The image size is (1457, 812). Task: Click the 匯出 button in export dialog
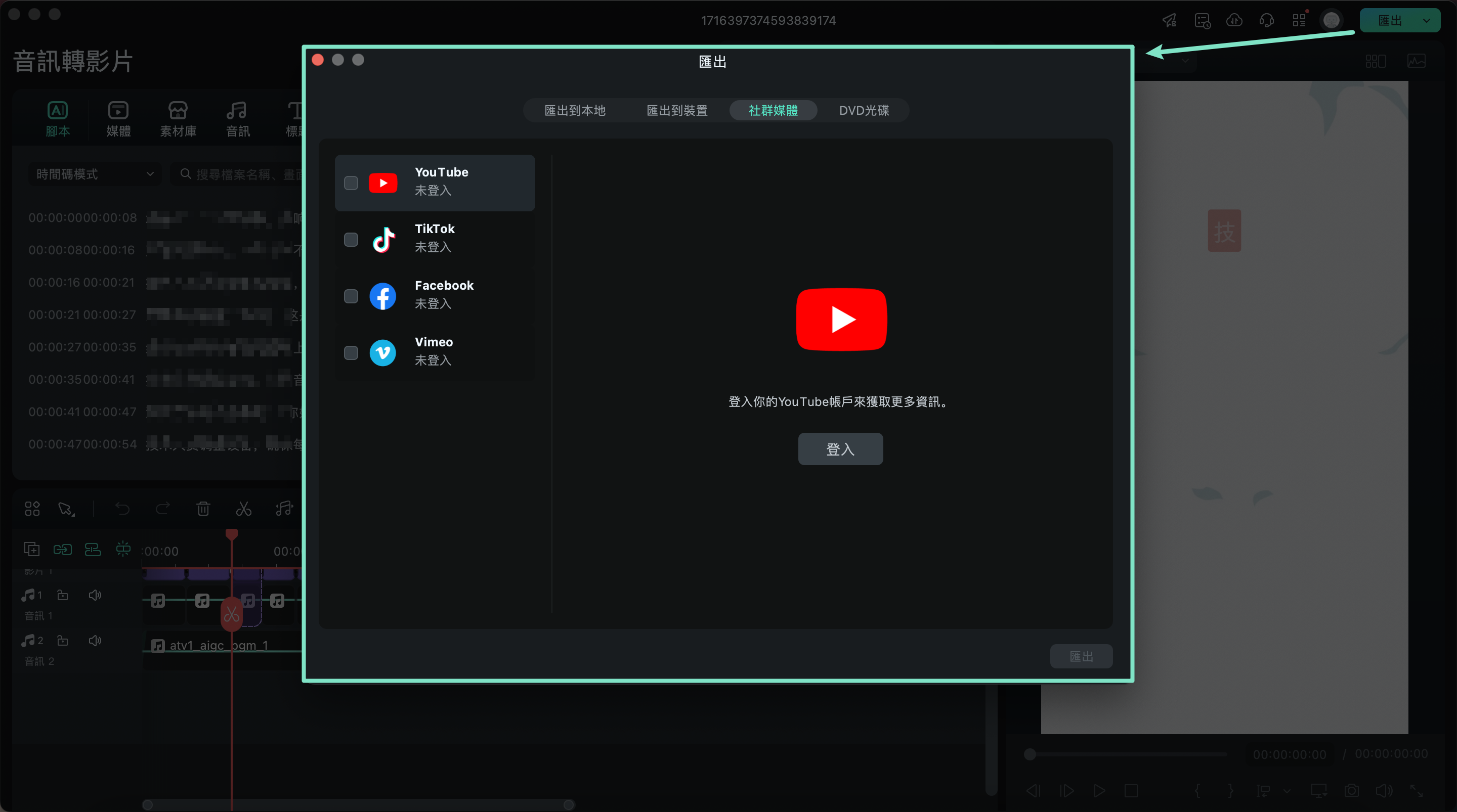[1081, 656]
